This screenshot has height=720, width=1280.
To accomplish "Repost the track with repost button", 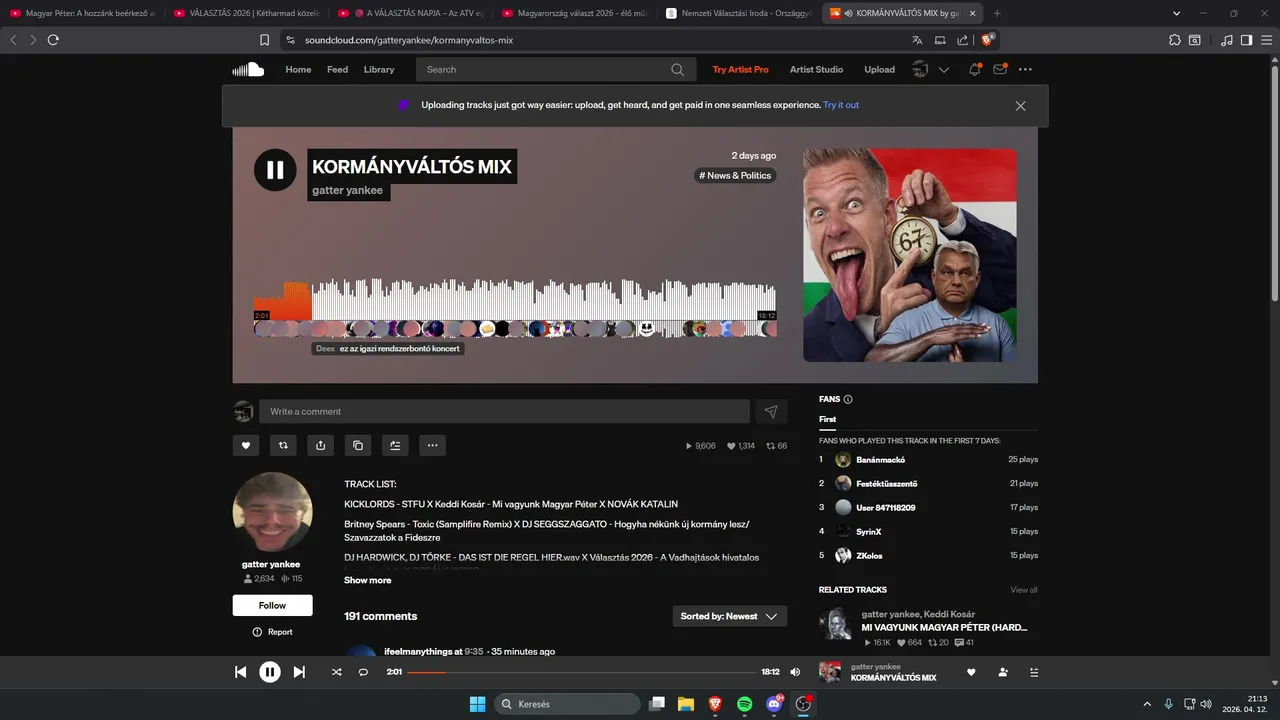I will tap(283, 445).
